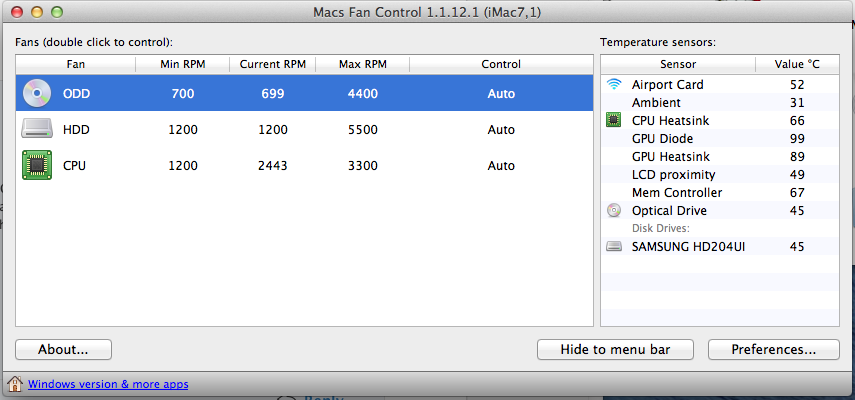855x400 pixels.
Task: Click GPU Heatsink temperature value 89
Action: pyautogui.click(x=797, y=156)
